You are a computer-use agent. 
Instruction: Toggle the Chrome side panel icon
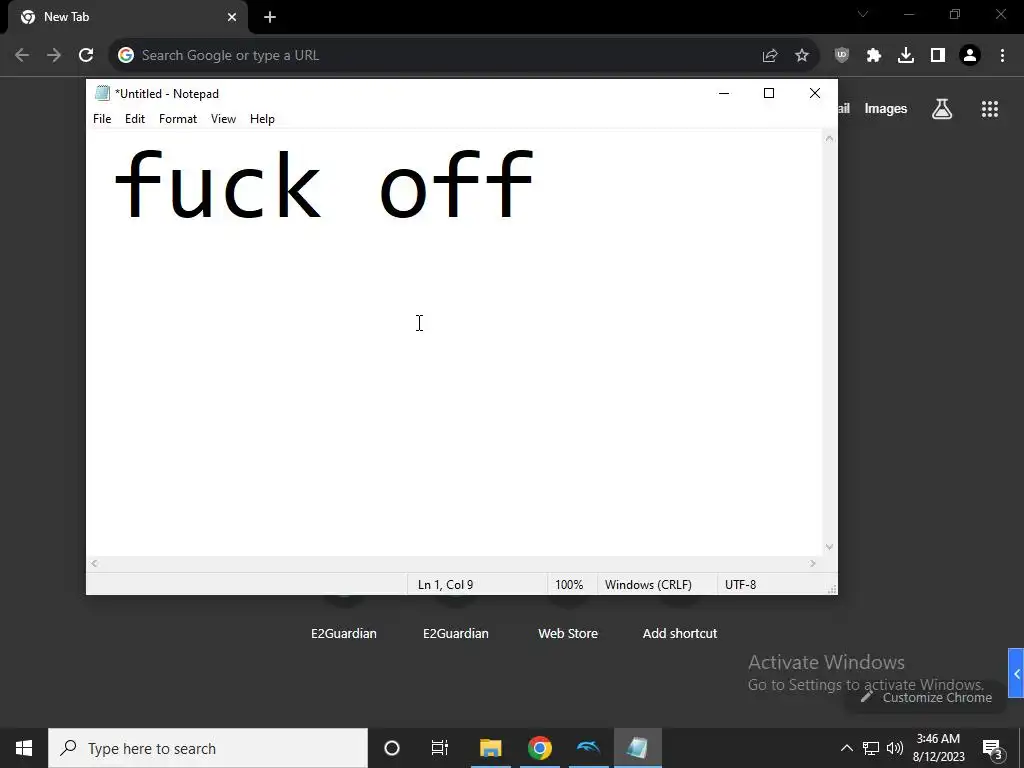(938, 56)
